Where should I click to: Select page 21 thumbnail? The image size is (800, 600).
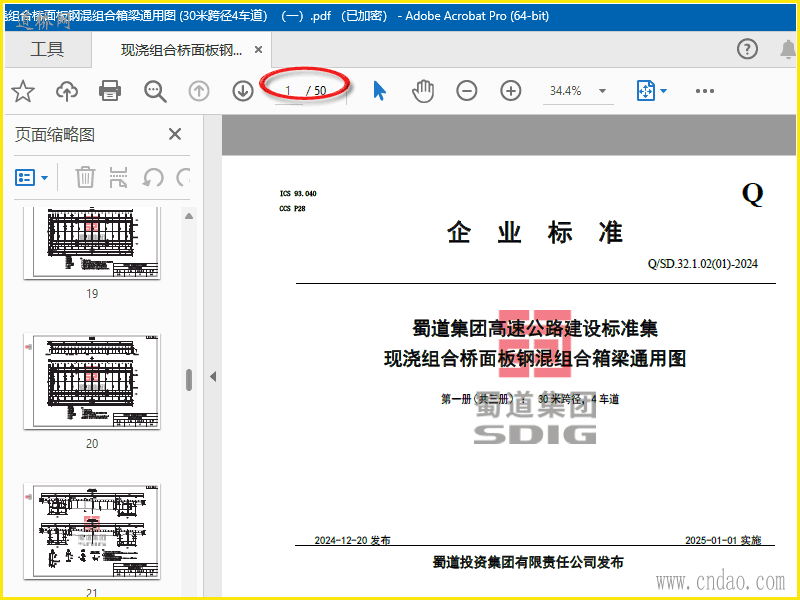92,532
